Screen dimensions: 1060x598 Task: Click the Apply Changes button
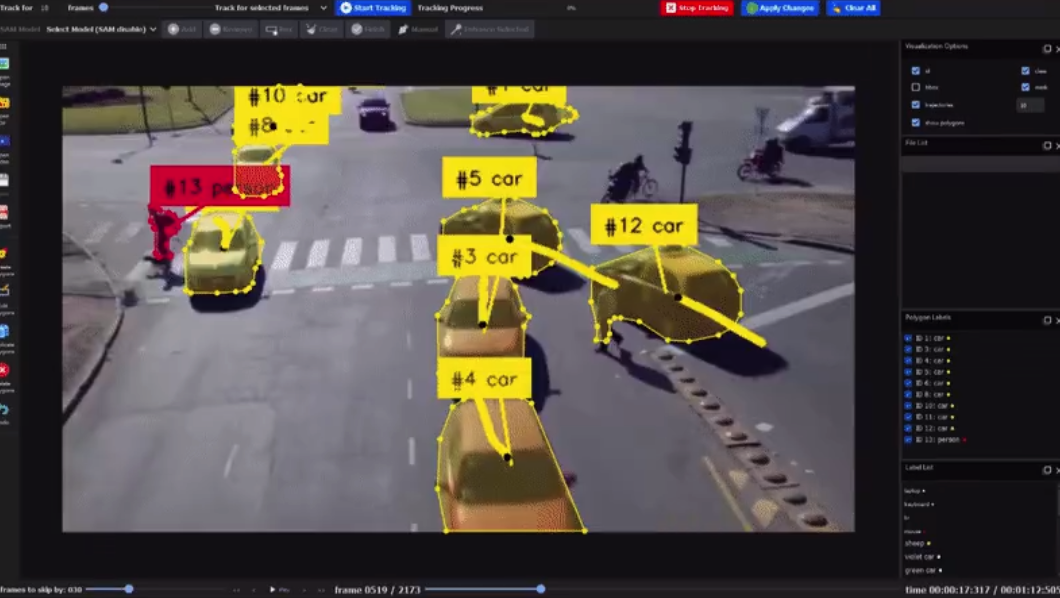(780, 8)
